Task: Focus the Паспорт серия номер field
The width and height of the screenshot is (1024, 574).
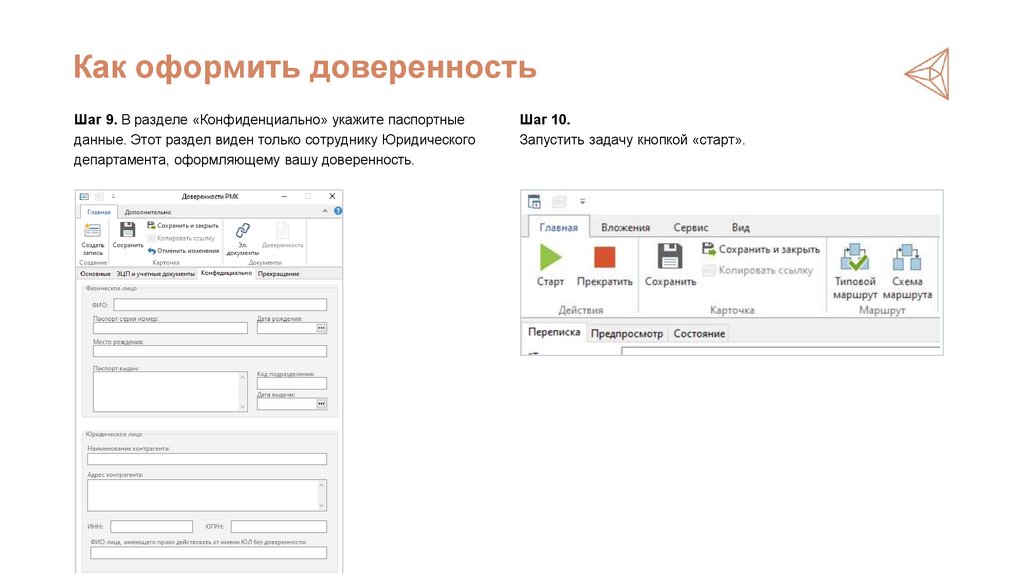Action: (170, 328)
